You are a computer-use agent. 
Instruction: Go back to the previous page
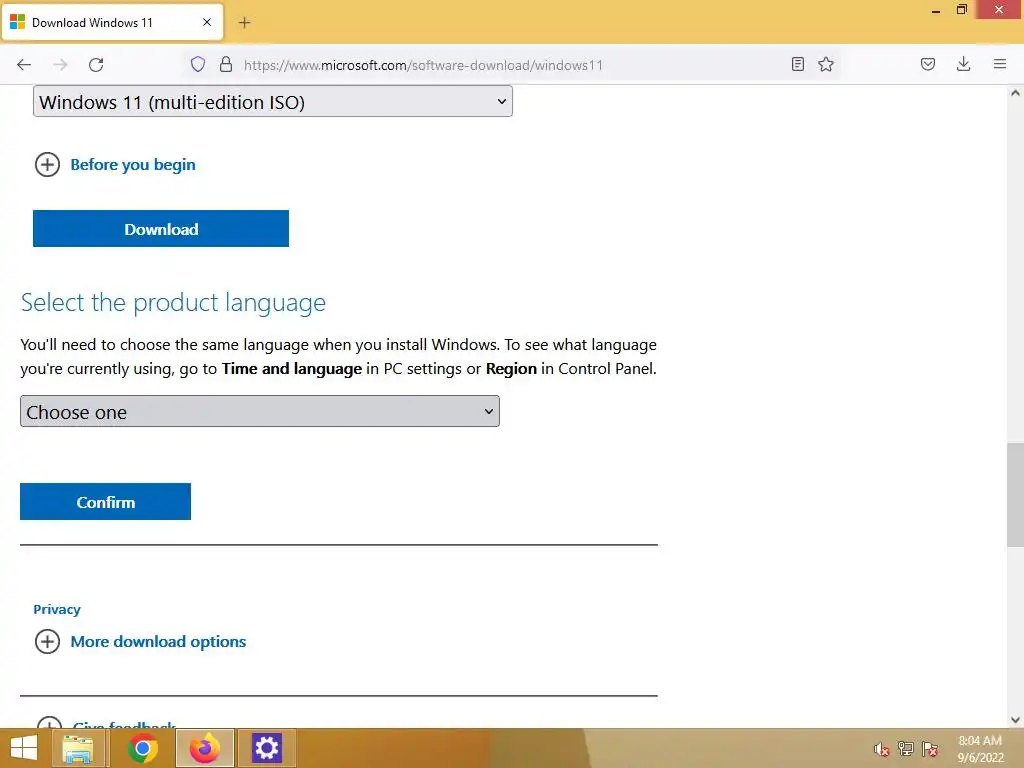point(24,65)
